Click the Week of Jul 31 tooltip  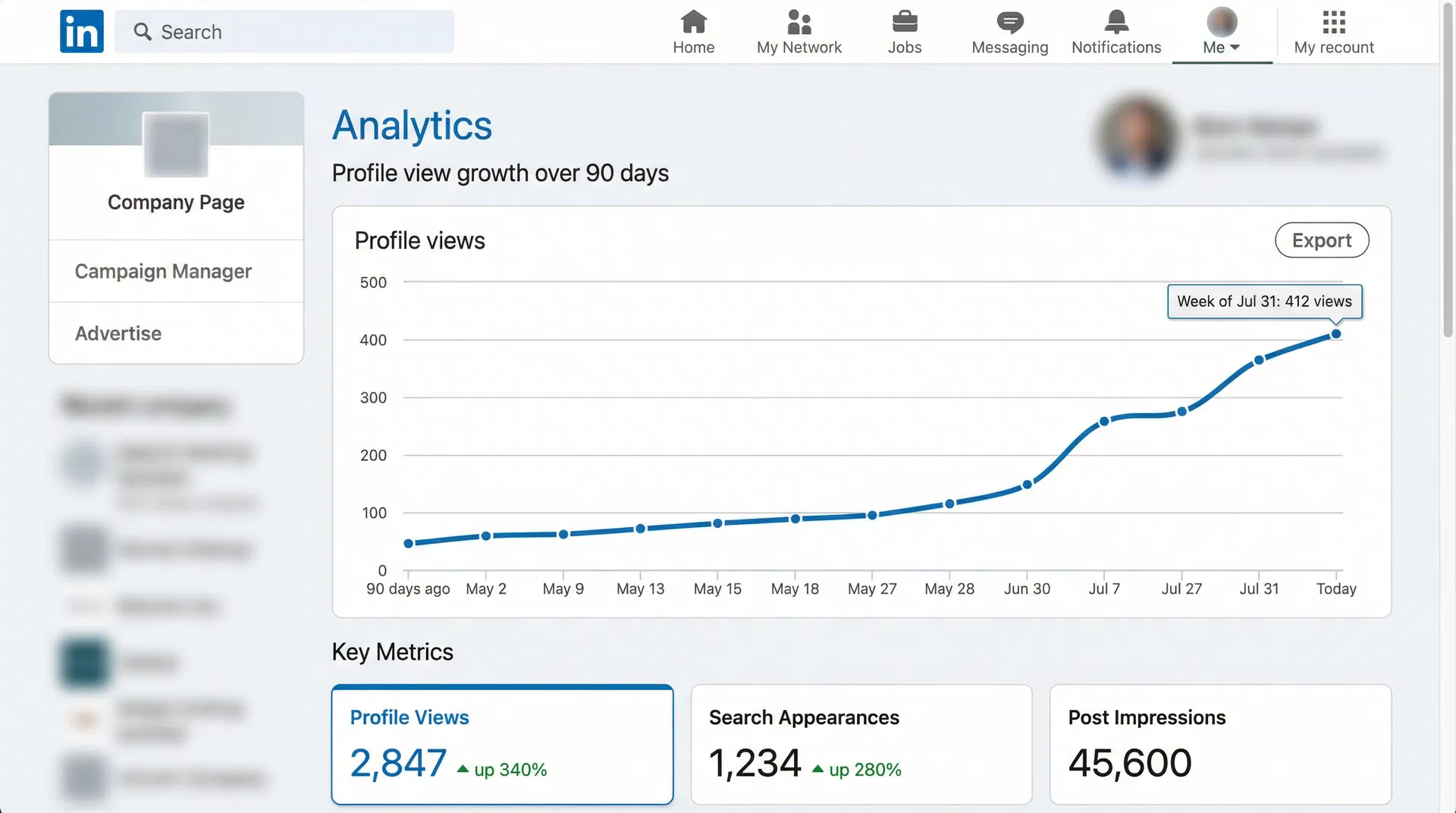click(x=1264, y=302)
